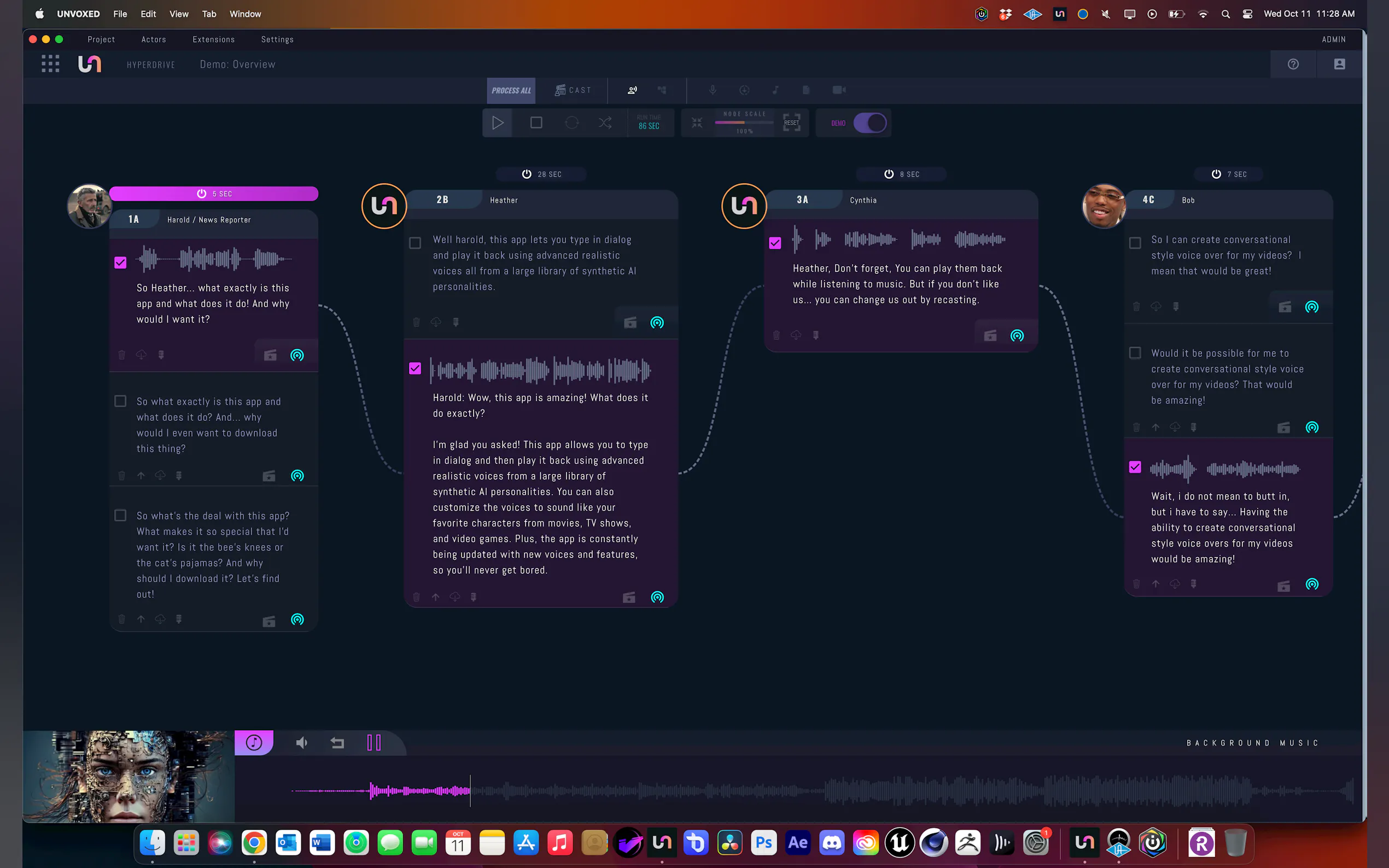Check the 'Well harold, this app lets you' line checkbox
The width and height of the screenshot is (1389, 868).
pyautogui.click(x=415, y=243)
